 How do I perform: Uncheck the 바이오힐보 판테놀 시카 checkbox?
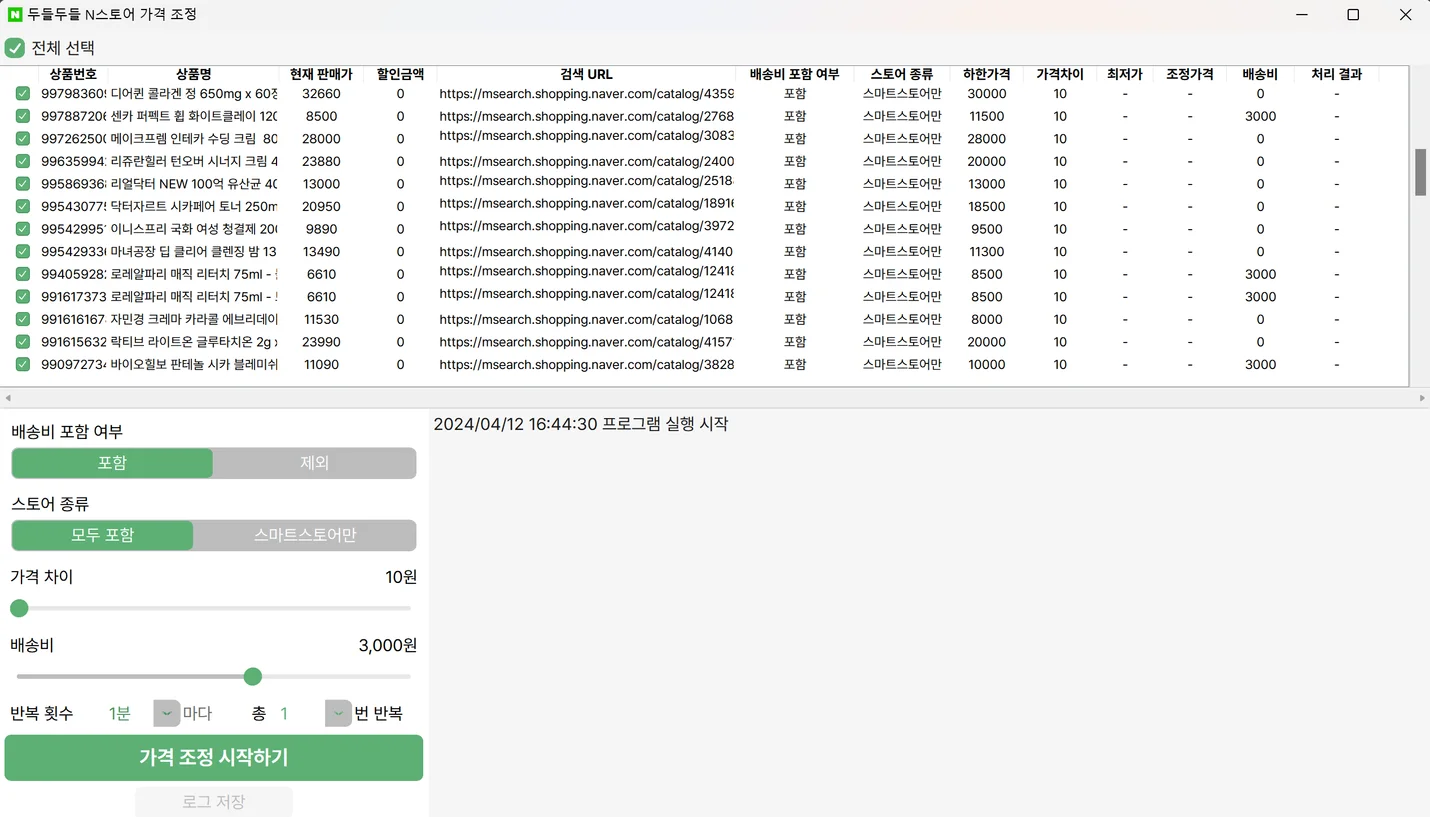click(x=23, y=364)
